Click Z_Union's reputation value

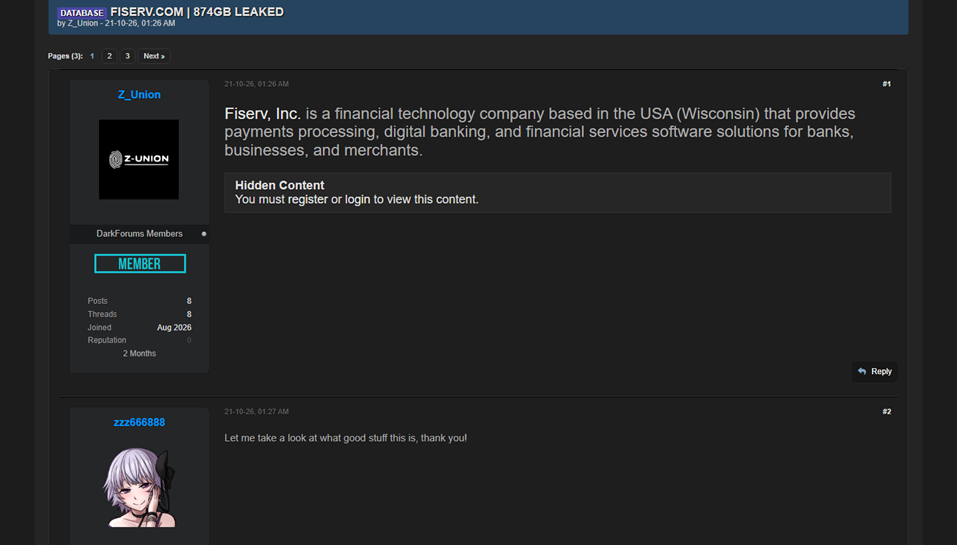coord(189,341)
